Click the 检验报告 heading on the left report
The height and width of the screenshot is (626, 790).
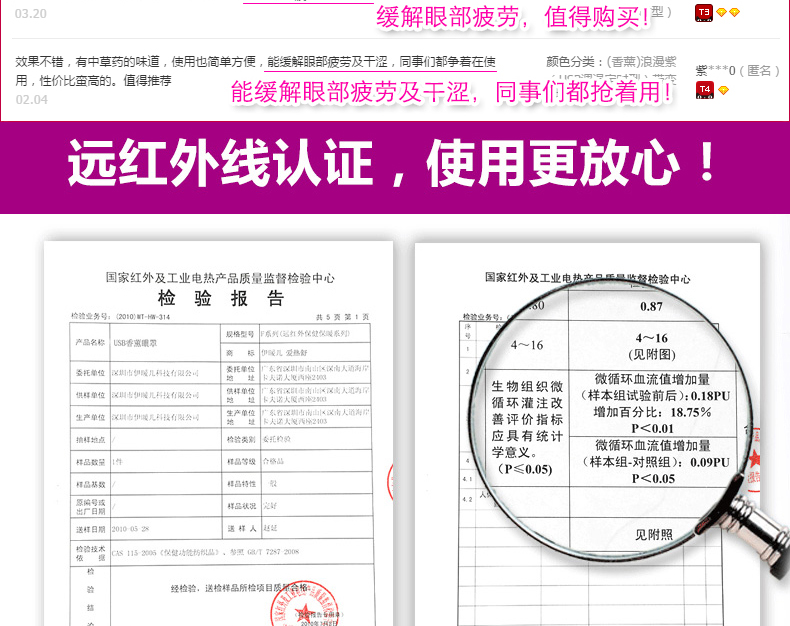coord(221,298)
